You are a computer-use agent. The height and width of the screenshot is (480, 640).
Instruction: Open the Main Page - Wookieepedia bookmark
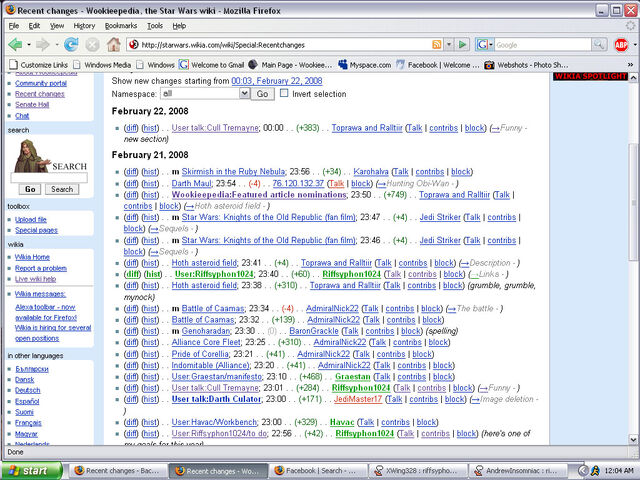(x=289, y=65)
